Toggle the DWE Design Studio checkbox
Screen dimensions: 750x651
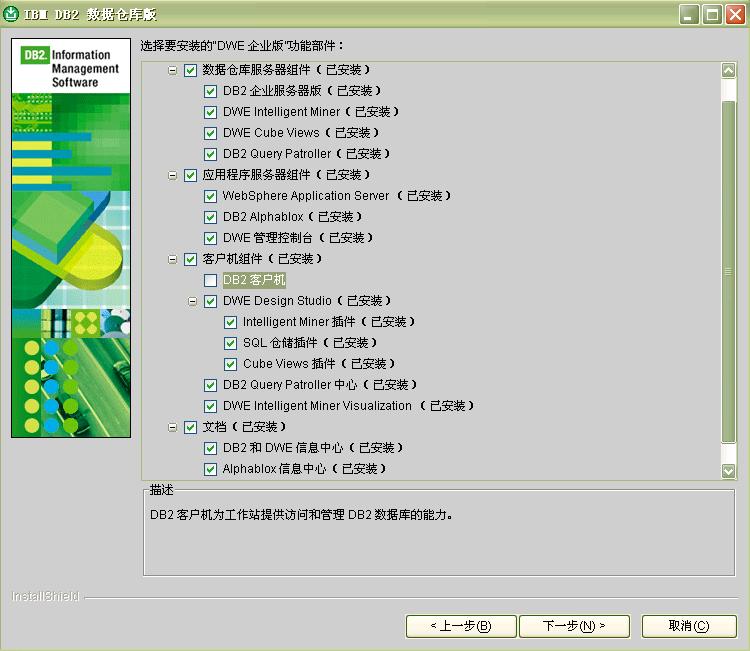[x=210, y=301]
